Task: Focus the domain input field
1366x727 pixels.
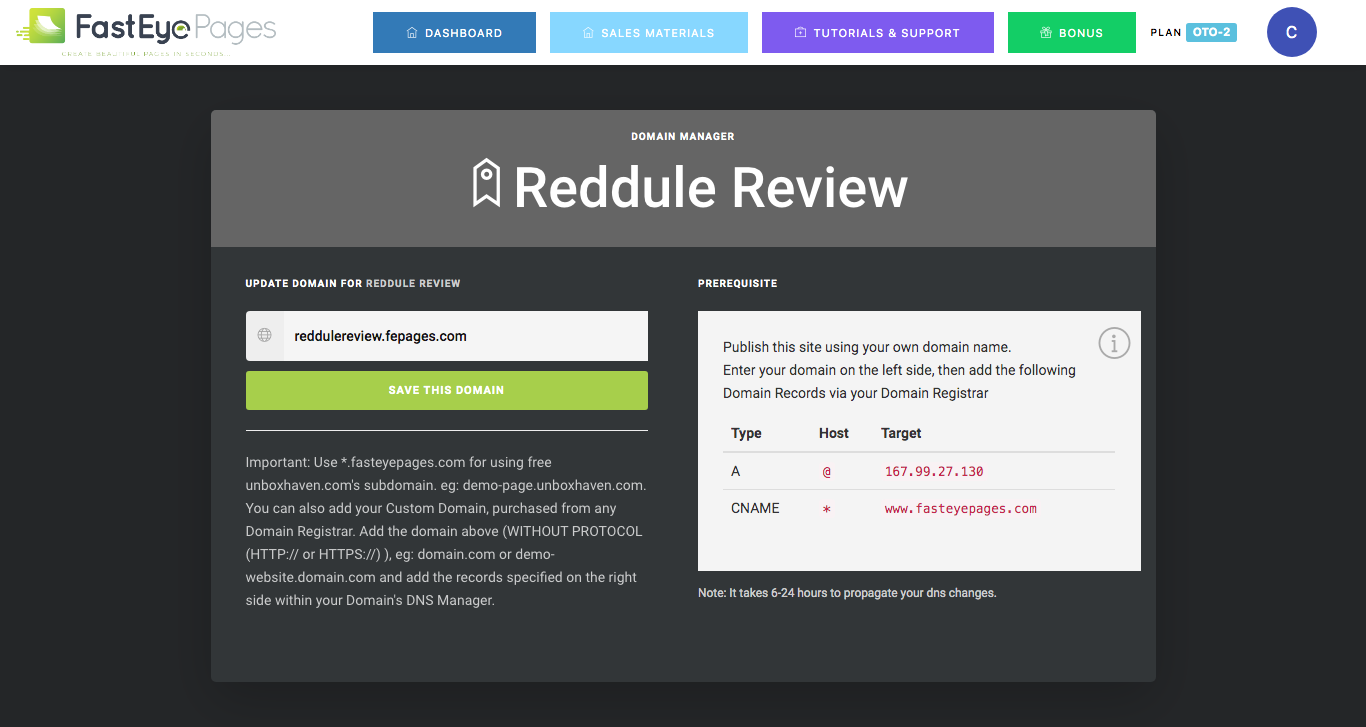Action: (466, 336)
